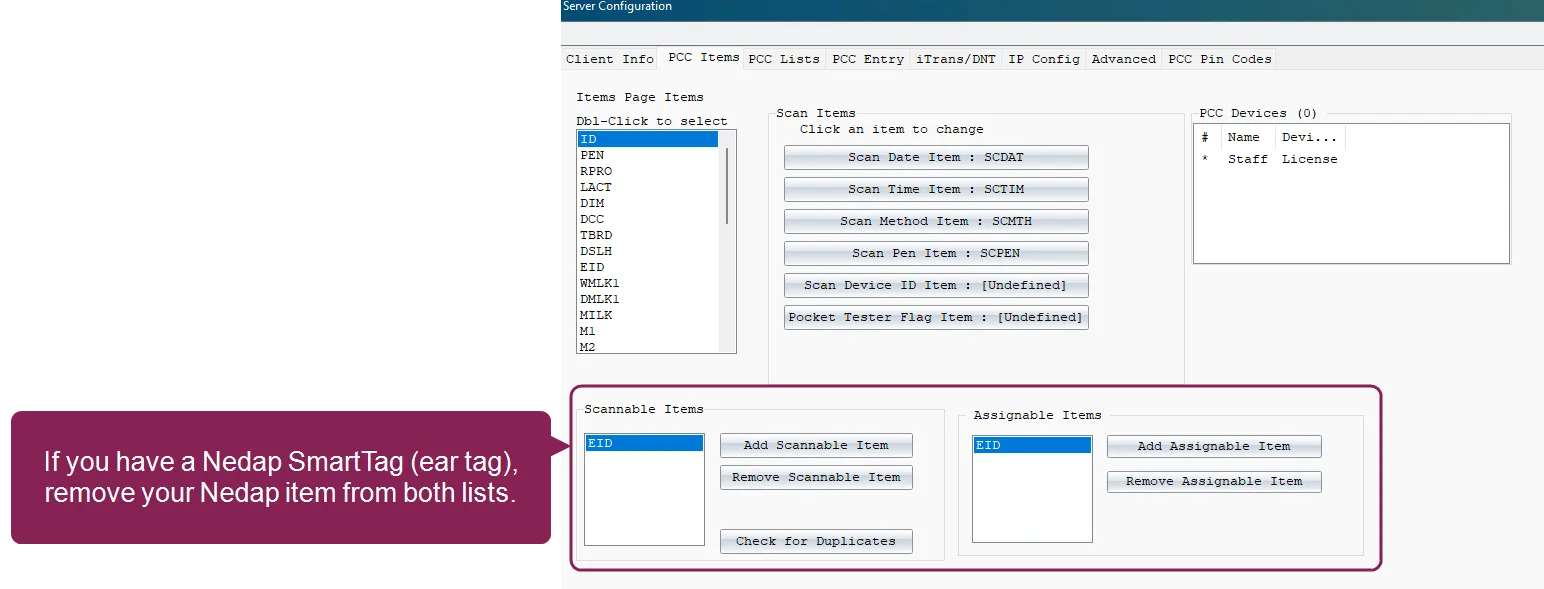Click Remove Scannable Item

click(816, 478)
